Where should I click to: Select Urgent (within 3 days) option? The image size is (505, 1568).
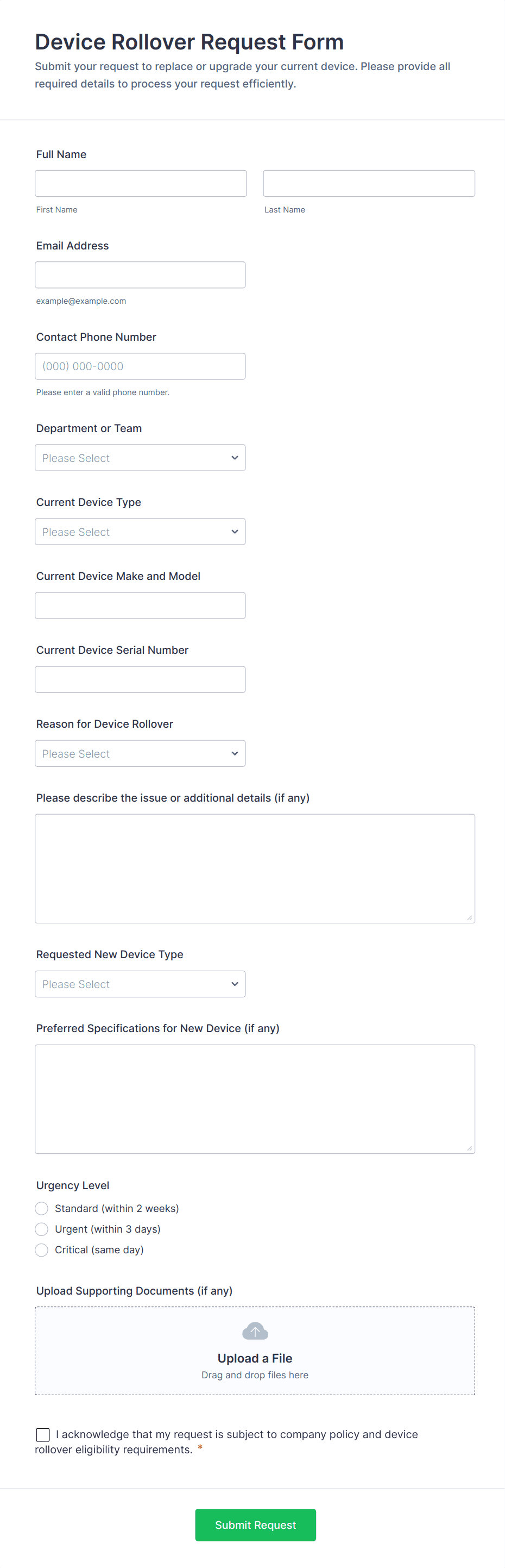click(x=42, y=1229)
